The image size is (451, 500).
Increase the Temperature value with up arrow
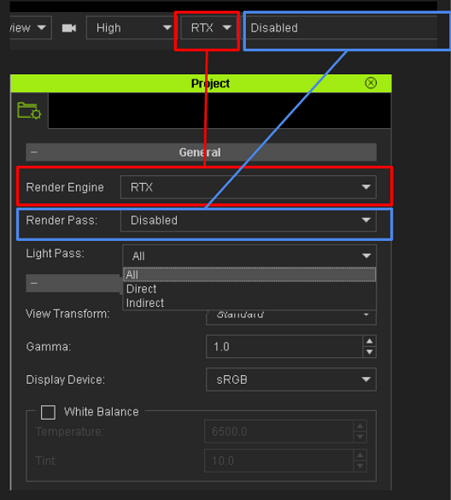click(x=360, y=426)
